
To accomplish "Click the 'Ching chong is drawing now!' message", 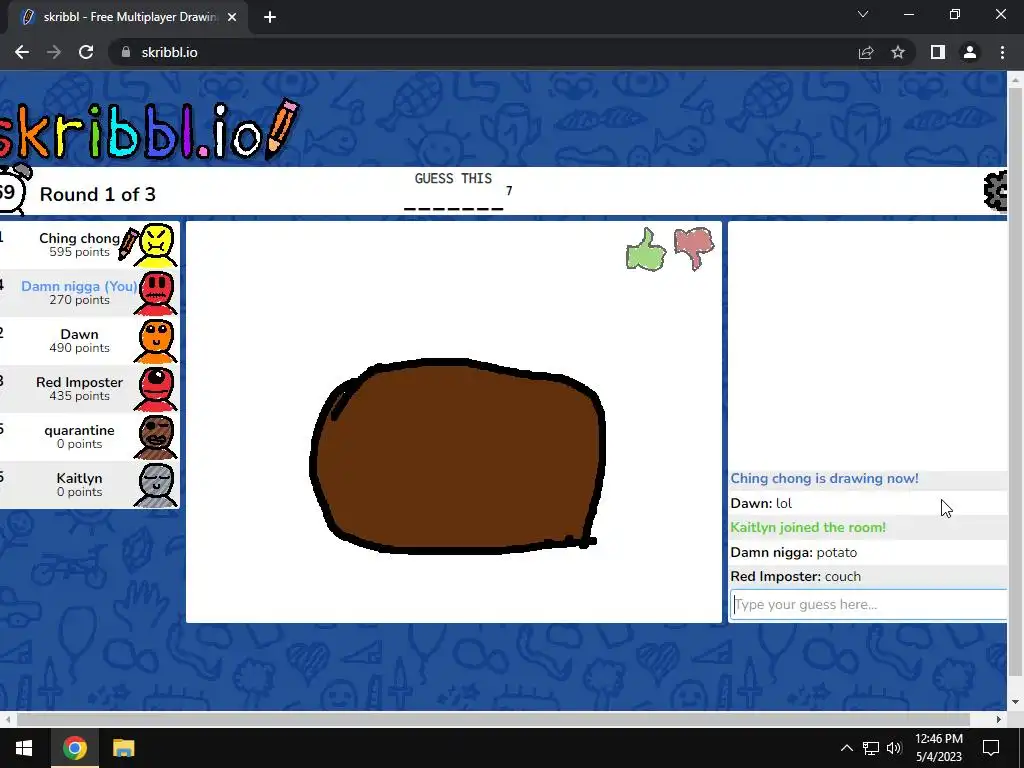I will tap(824, 479).
